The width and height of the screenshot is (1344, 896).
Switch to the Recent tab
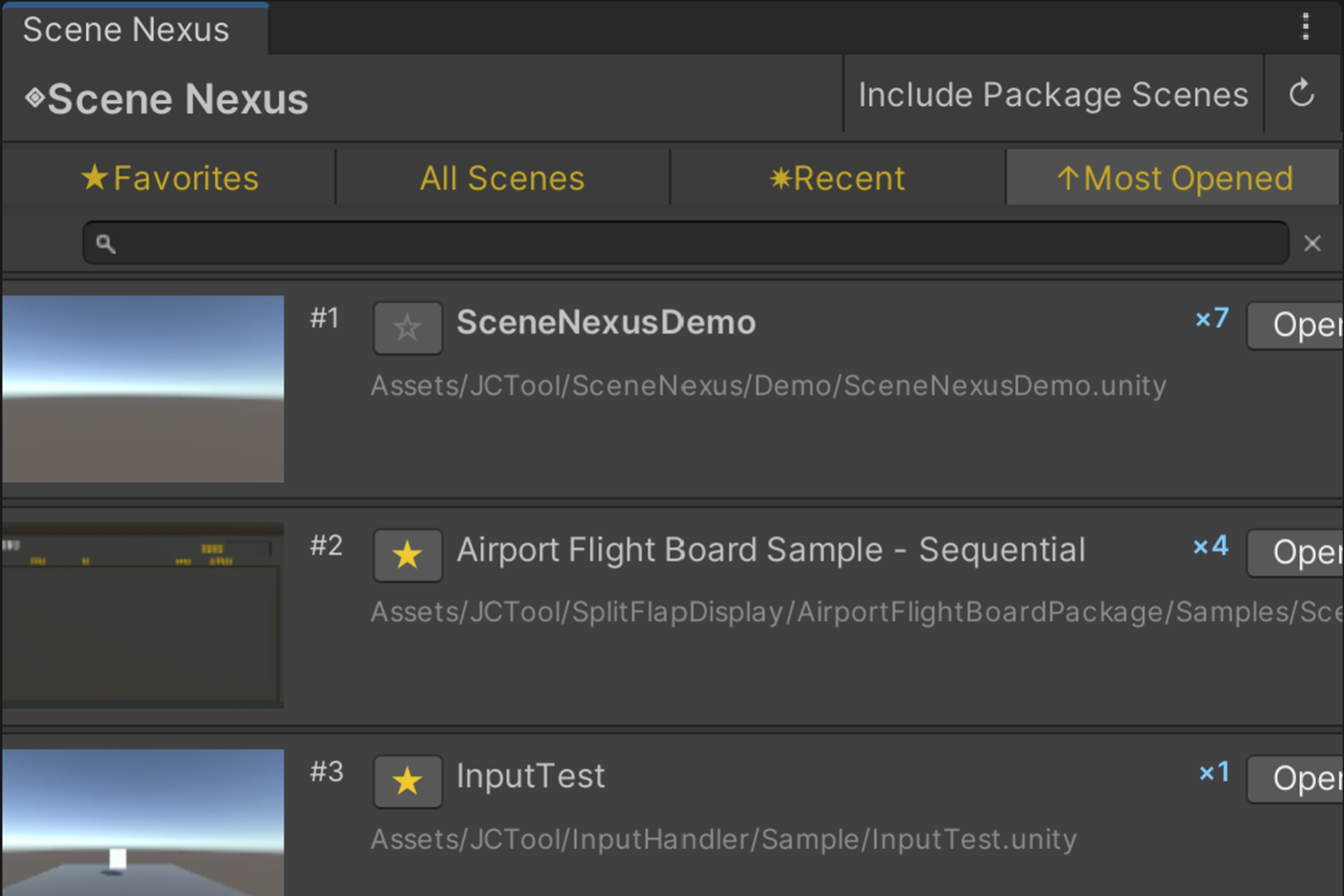pos(837,178)
